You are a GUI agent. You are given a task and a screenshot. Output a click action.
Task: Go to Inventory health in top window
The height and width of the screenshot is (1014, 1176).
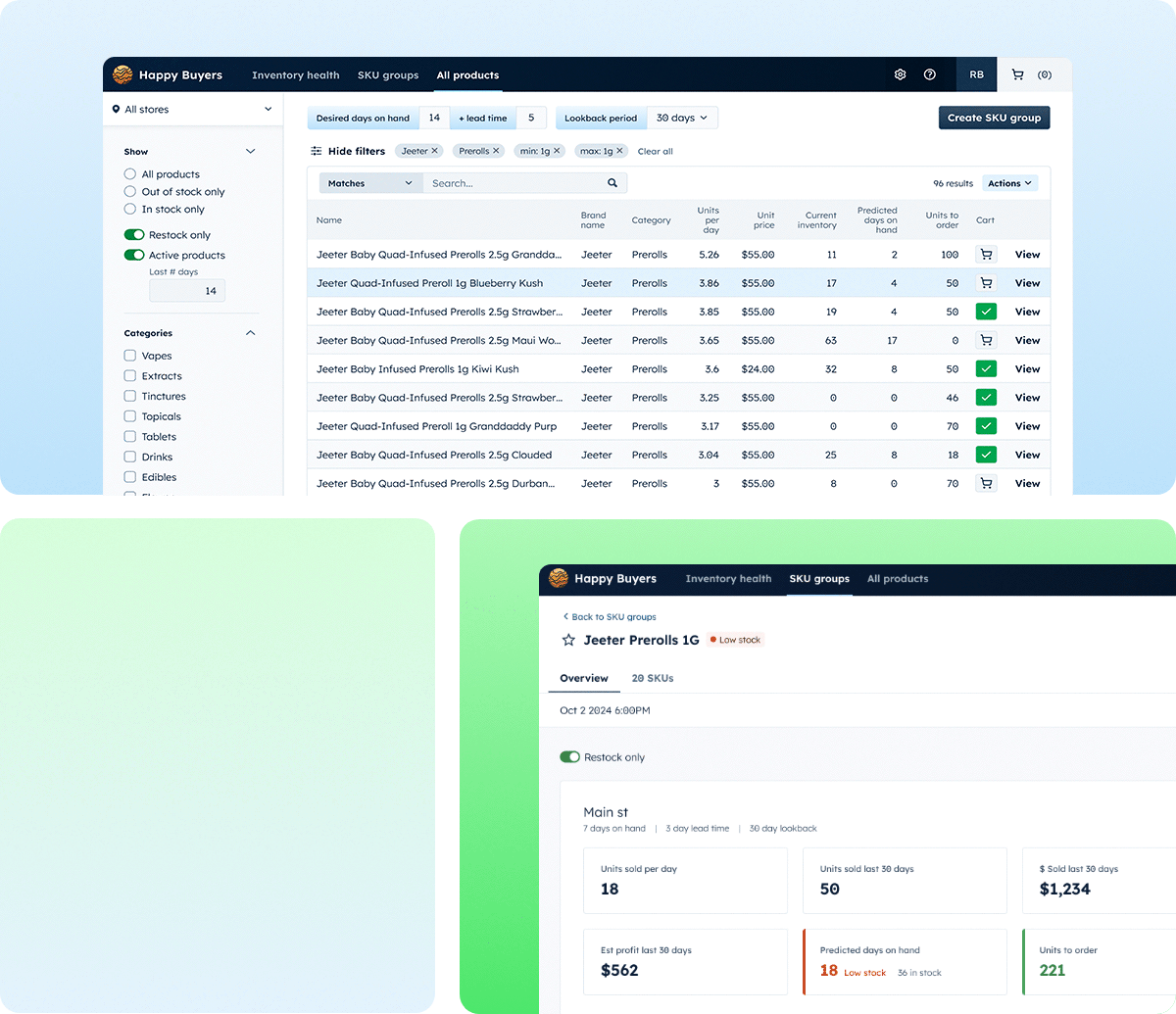[x=296, y=75]
